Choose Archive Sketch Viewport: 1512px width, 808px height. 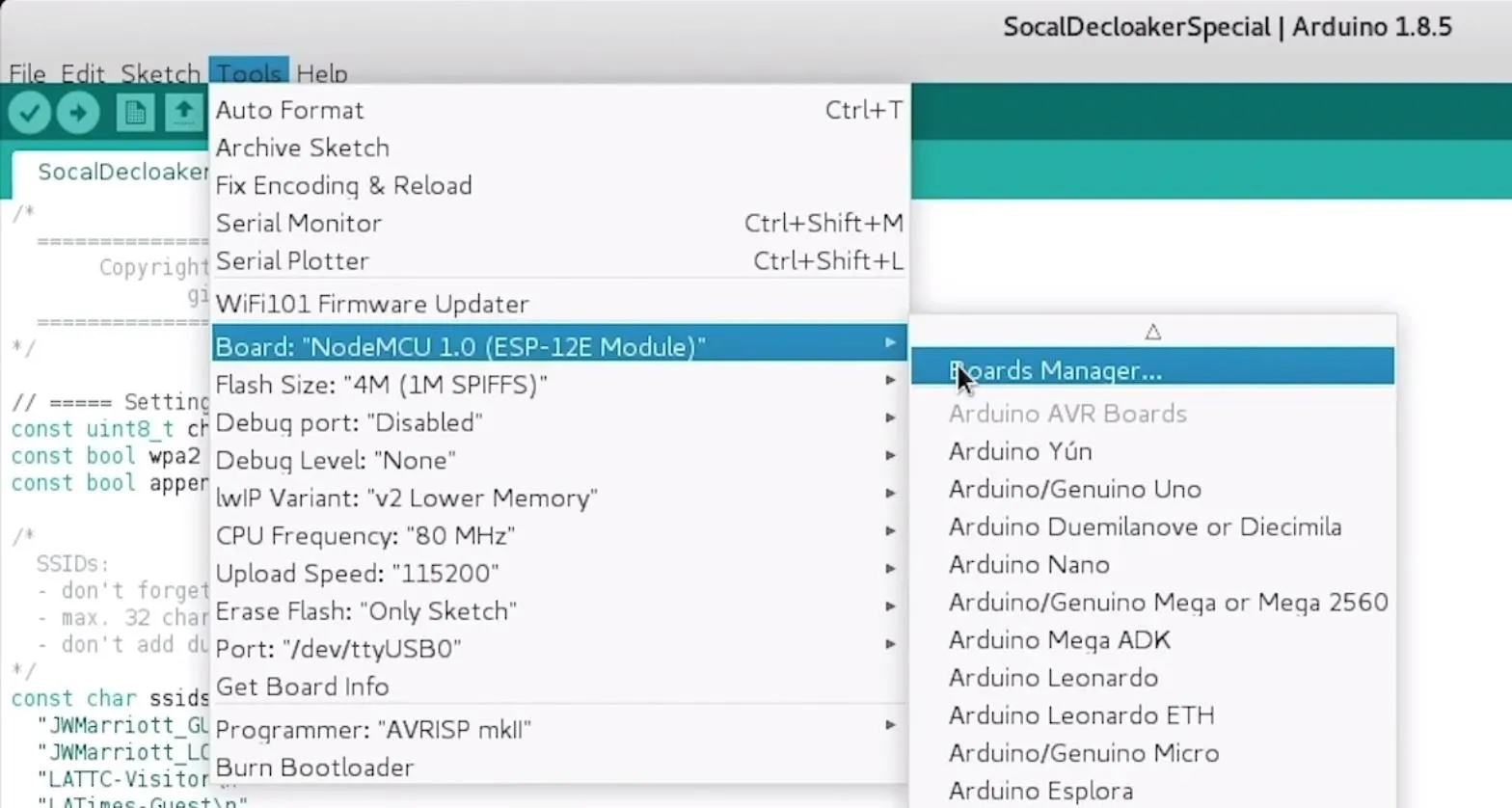point(559,148)
